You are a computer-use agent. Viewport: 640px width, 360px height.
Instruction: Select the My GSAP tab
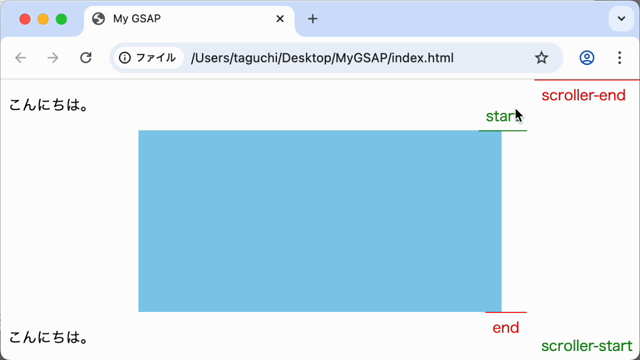189,19
